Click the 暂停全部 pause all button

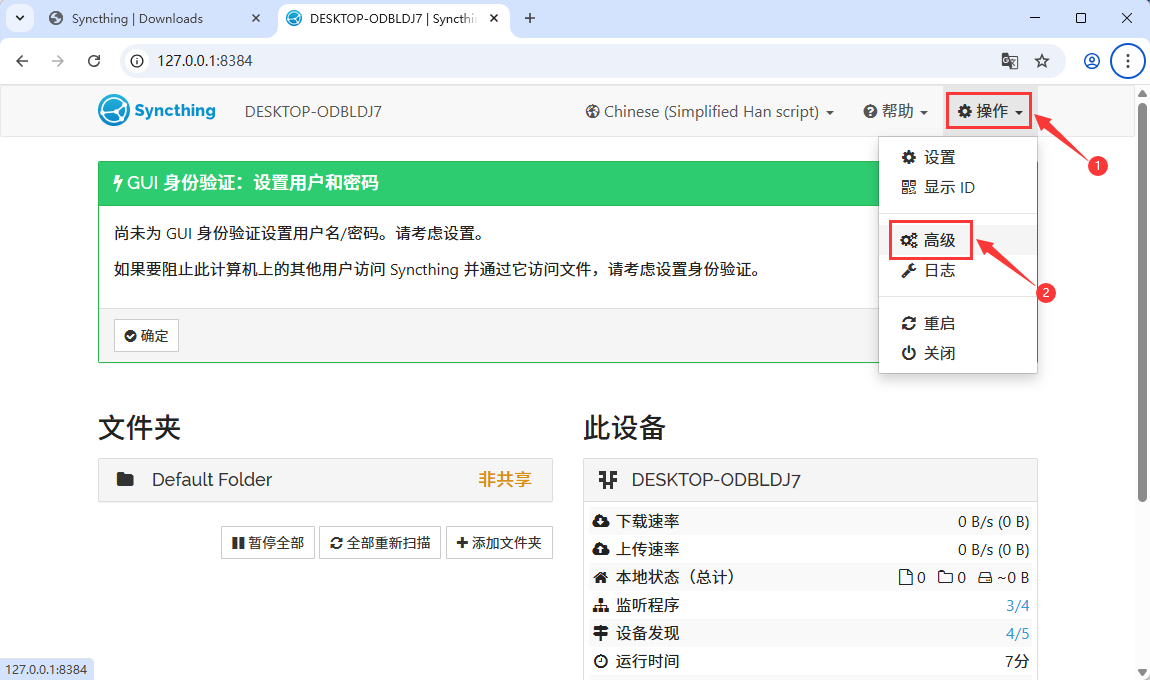coord(268,542)
